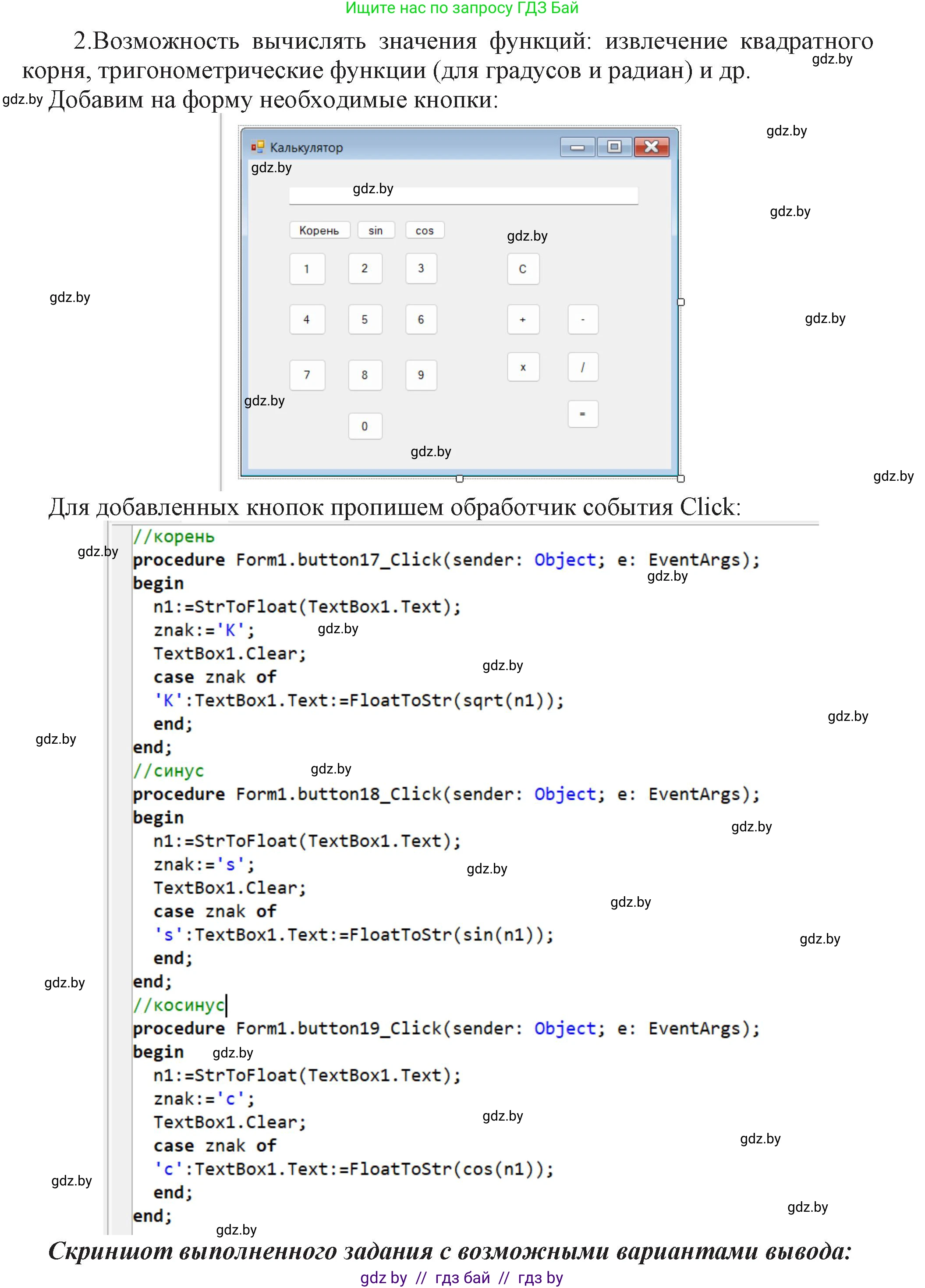
Task: Click the x multiply button
Action: pos(522,367)
